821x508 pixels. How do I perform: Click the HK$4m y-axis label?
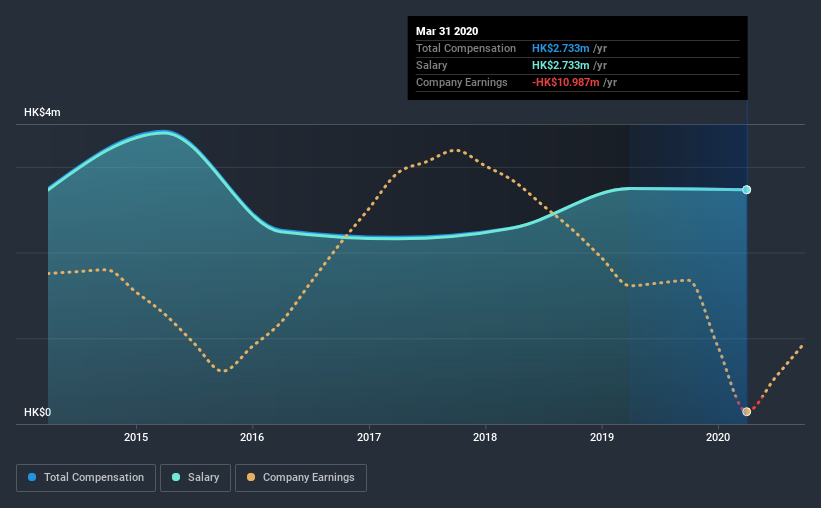coord(42,113)
